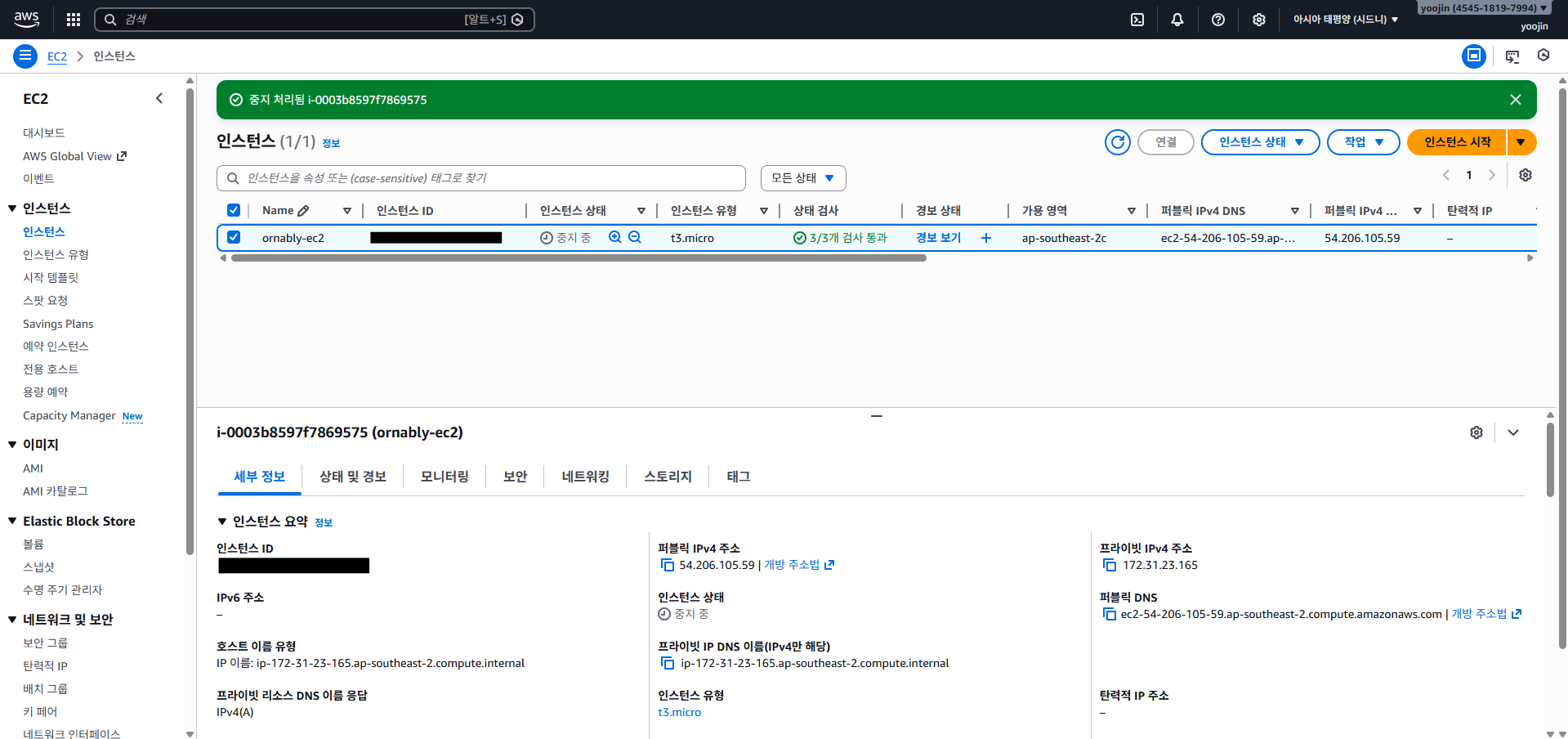Open the top bar settings gear

1259,20
